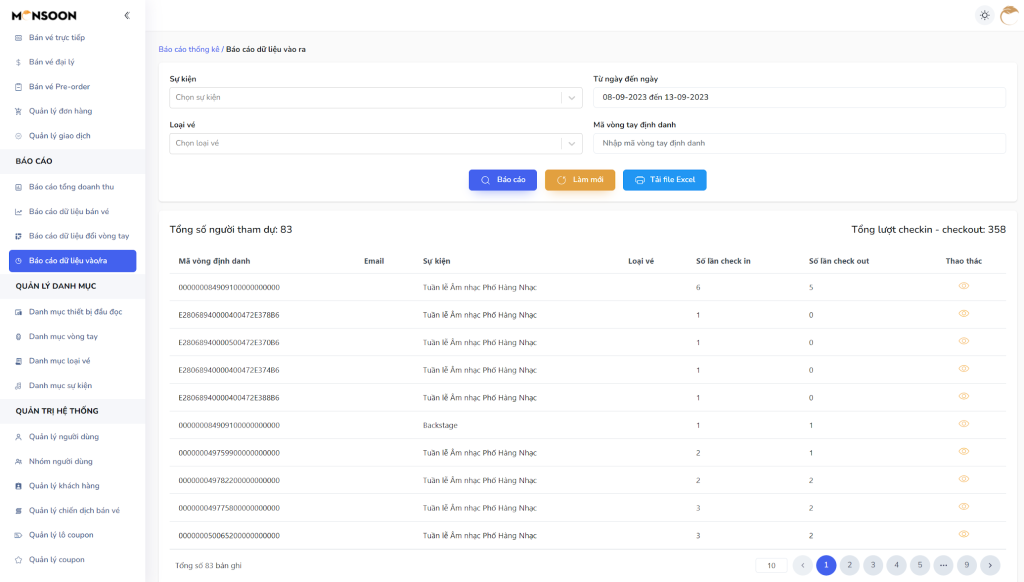Click the 'Quản lý người dùng' user icon
Viewport: 1024px width, 582px height.
point(18,437)
